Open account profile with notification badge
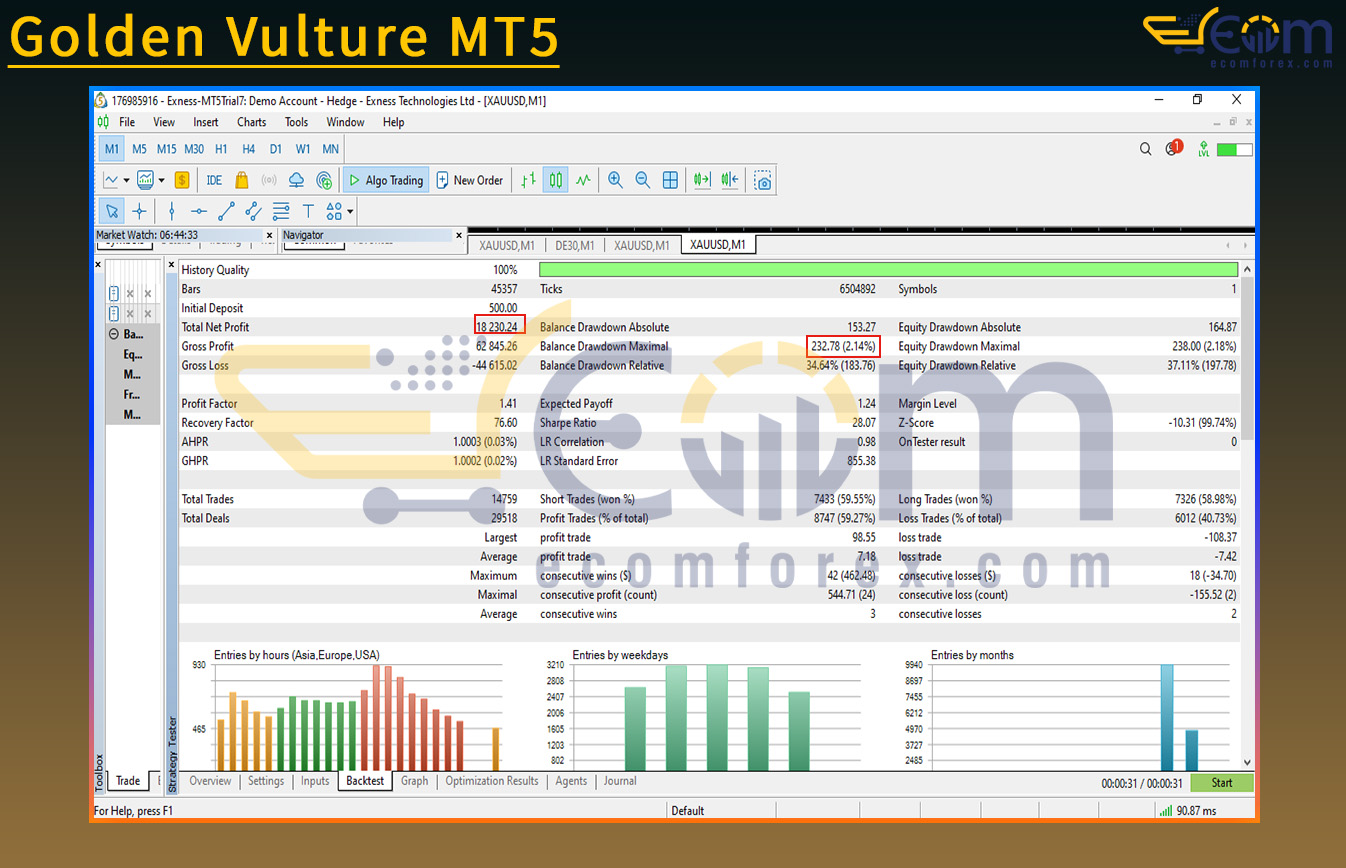Image resolution: width=1346 pixels, height=868 pixels. click(x=1173, y=148)
